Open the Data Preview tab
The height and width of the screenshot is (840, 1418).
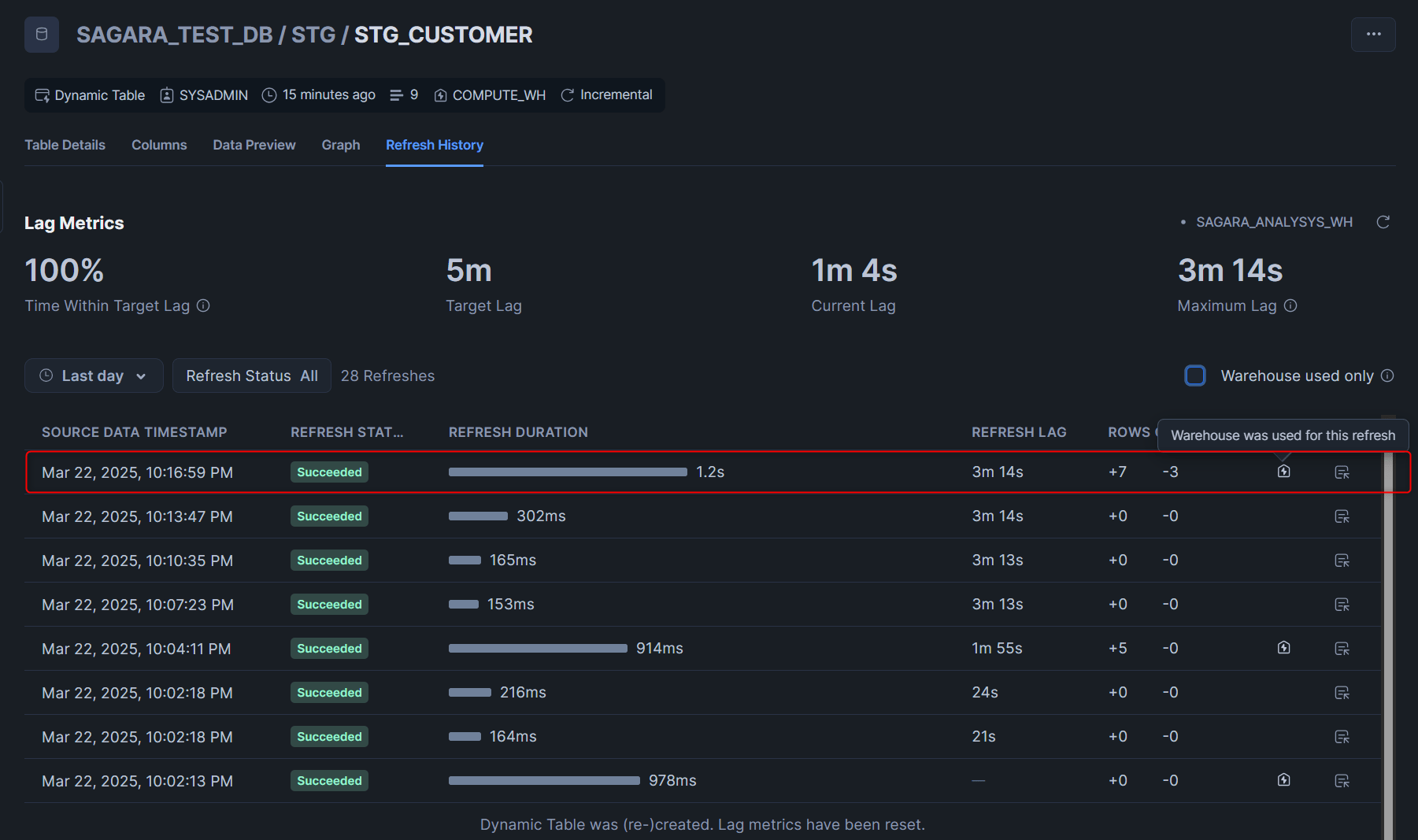click(x=254, y=145)
